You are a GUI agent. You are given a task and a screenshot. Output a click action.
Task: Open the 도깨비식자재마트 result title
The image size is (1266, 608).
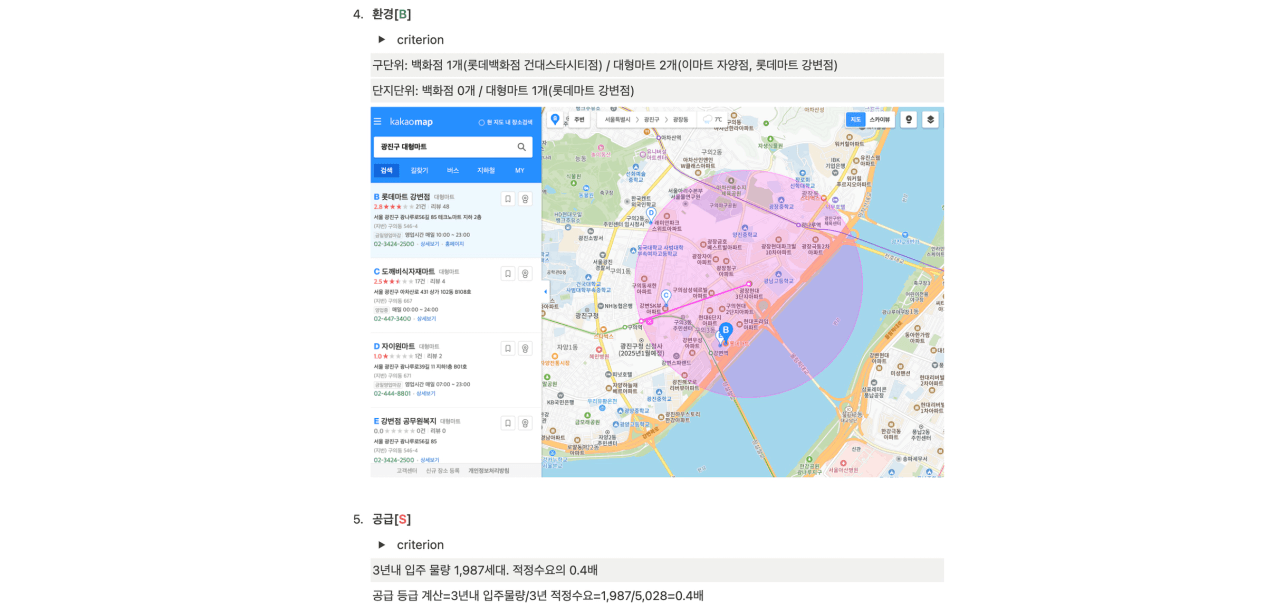pos(408,271)
